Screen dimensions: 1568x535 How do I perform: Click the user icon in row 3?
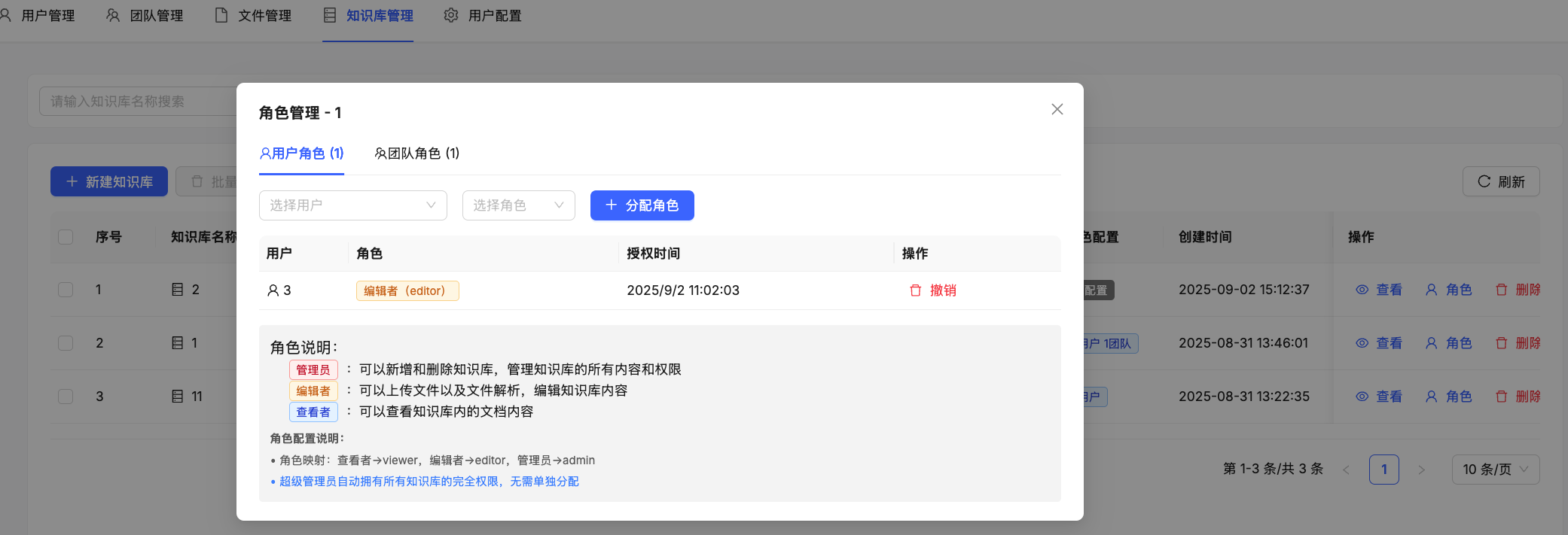(273, 290)
